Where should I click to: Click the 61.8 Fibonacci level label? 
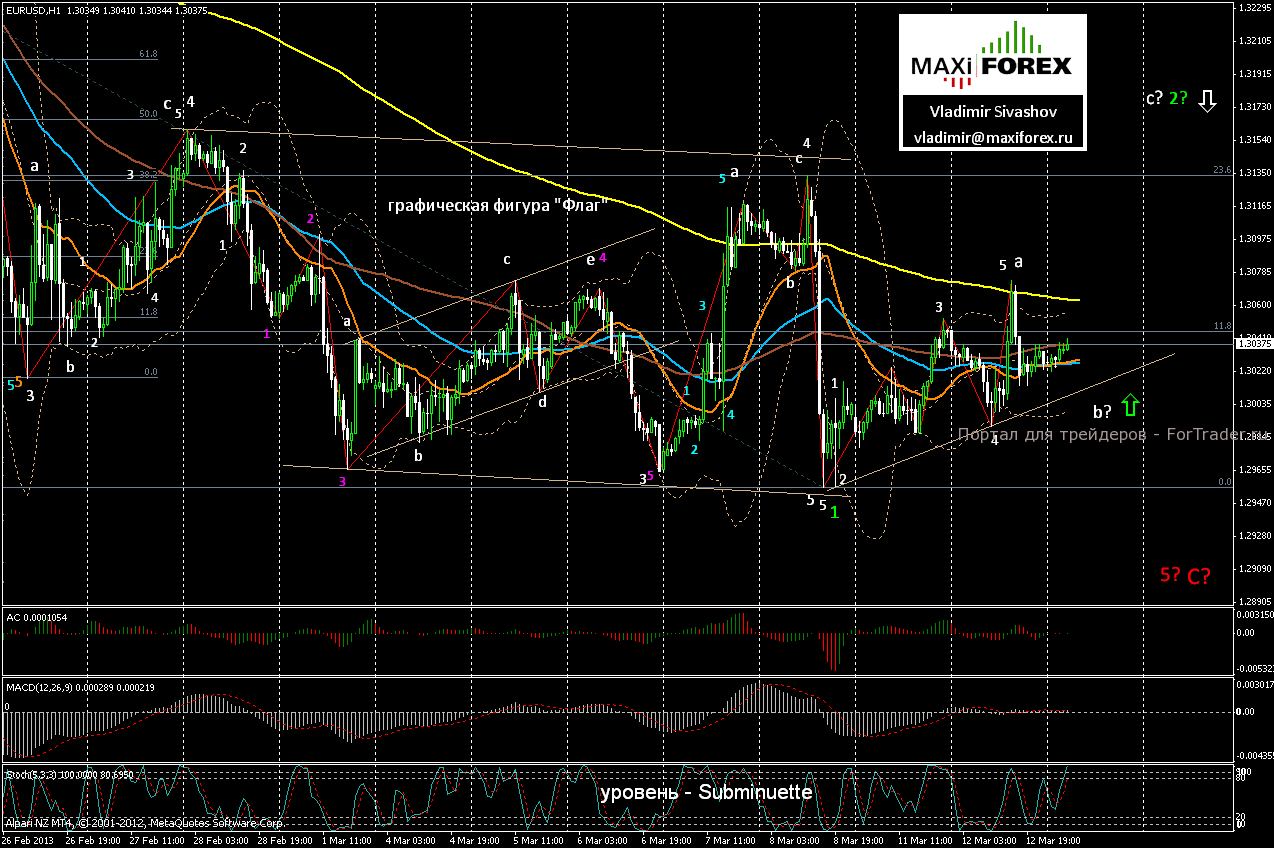coord(149,54)
